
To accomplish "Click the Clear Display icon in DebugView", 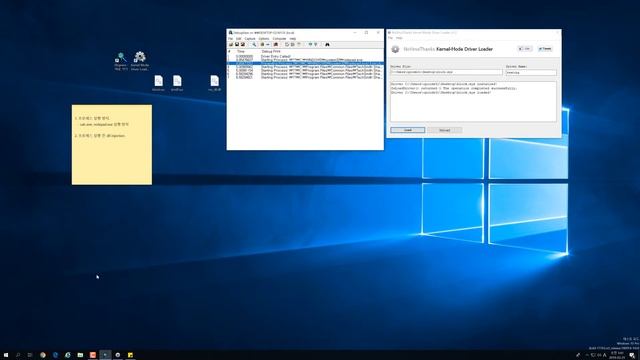I will [x=287, y=44].
